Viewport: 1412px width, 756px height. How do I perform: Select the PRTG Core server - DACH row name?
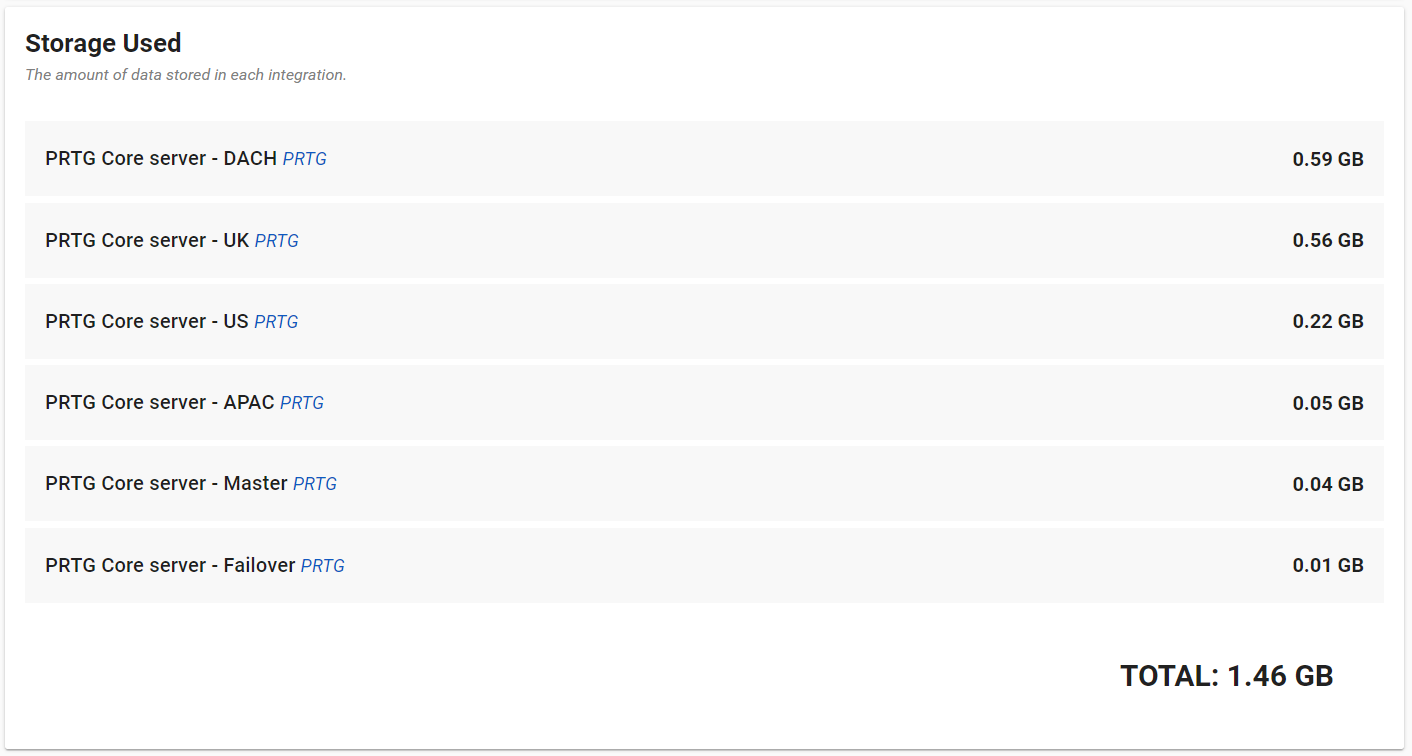coord(160,159)
